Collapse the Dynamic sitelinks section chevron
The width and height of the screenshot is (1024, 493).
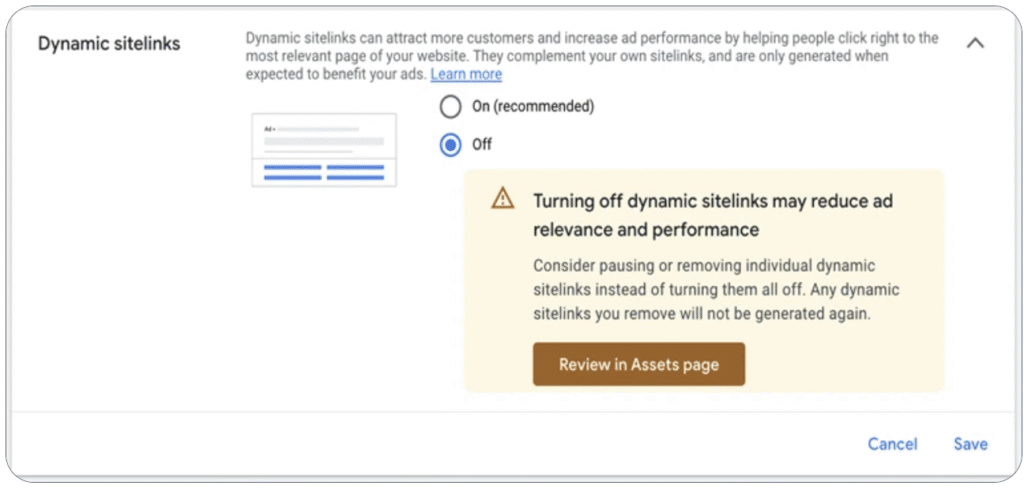coord(975,43)
